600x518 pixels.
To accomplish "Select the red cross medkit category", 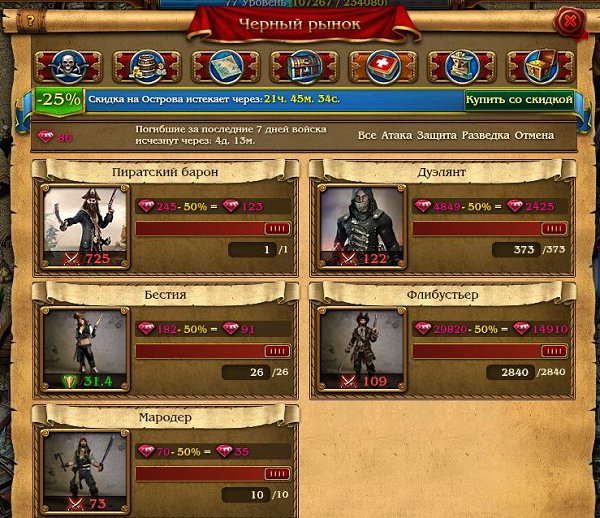I will [383, 67].
